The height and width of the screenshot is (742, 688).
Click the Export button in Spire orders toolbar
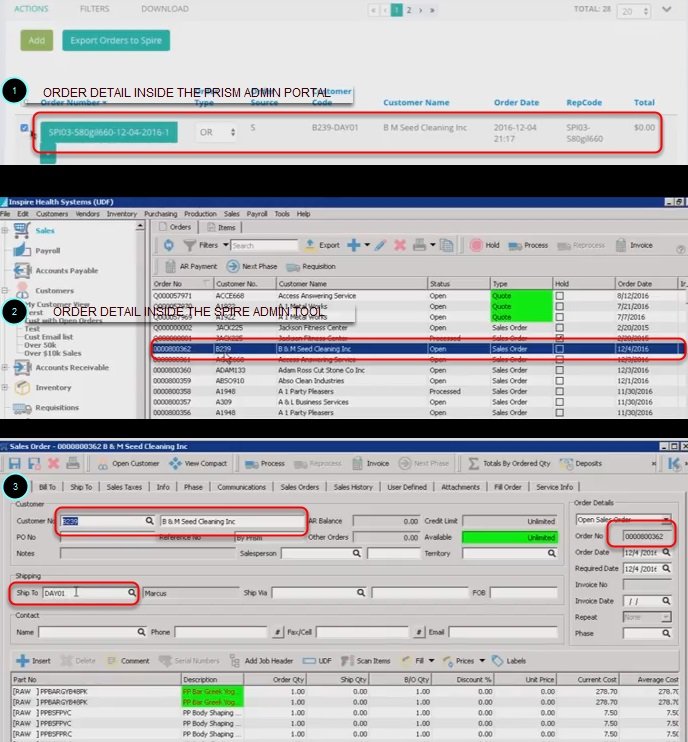322,245
